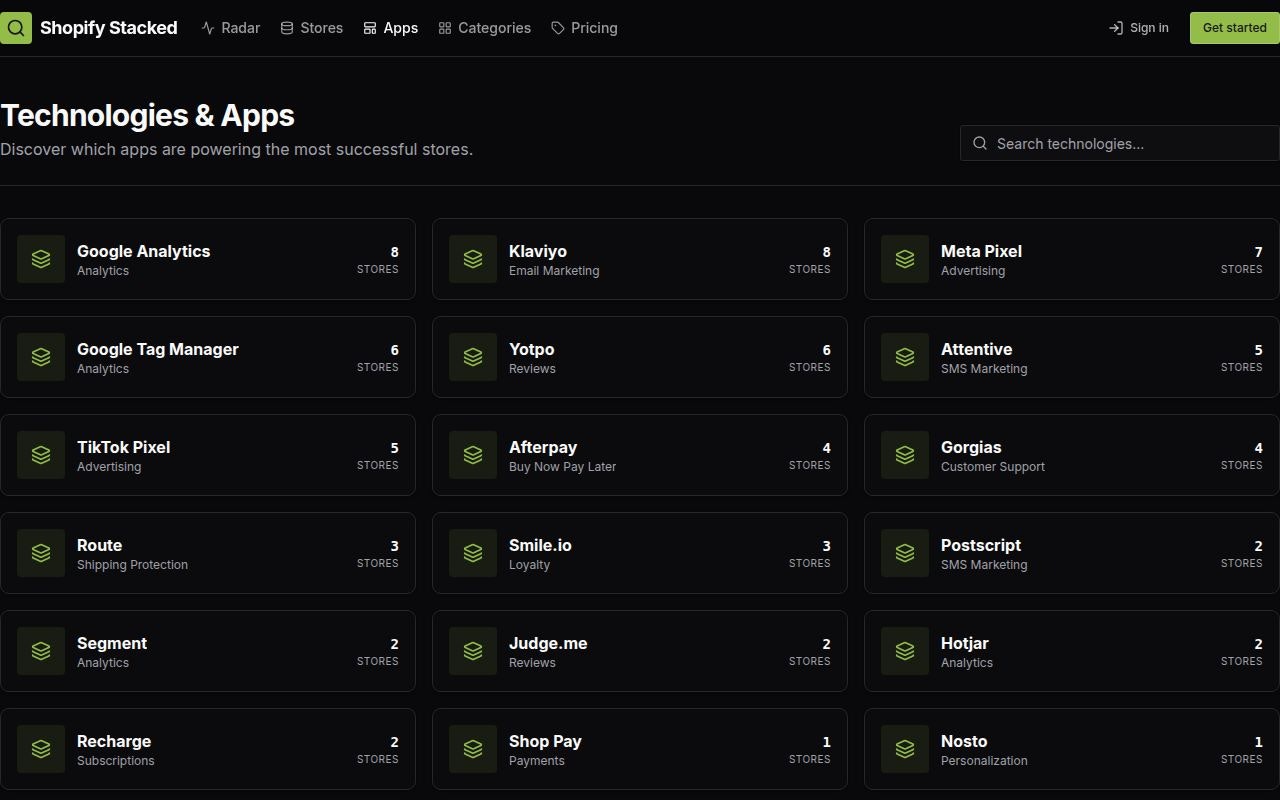Go to the Stores nav item
Viewport: 1280px width, 800px height.
point(311,28)
